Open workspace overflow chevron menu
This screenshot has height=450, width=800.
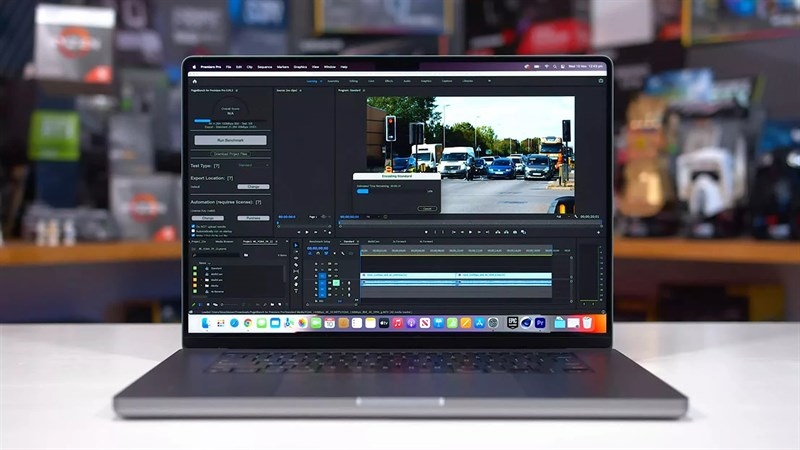489,81
